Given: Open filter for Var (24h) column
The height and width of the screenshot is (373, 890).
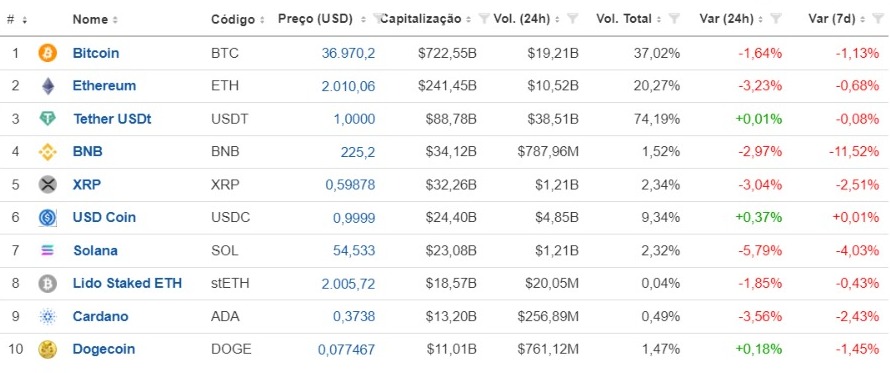Looking at the screenshot, I should coord(776,19).
